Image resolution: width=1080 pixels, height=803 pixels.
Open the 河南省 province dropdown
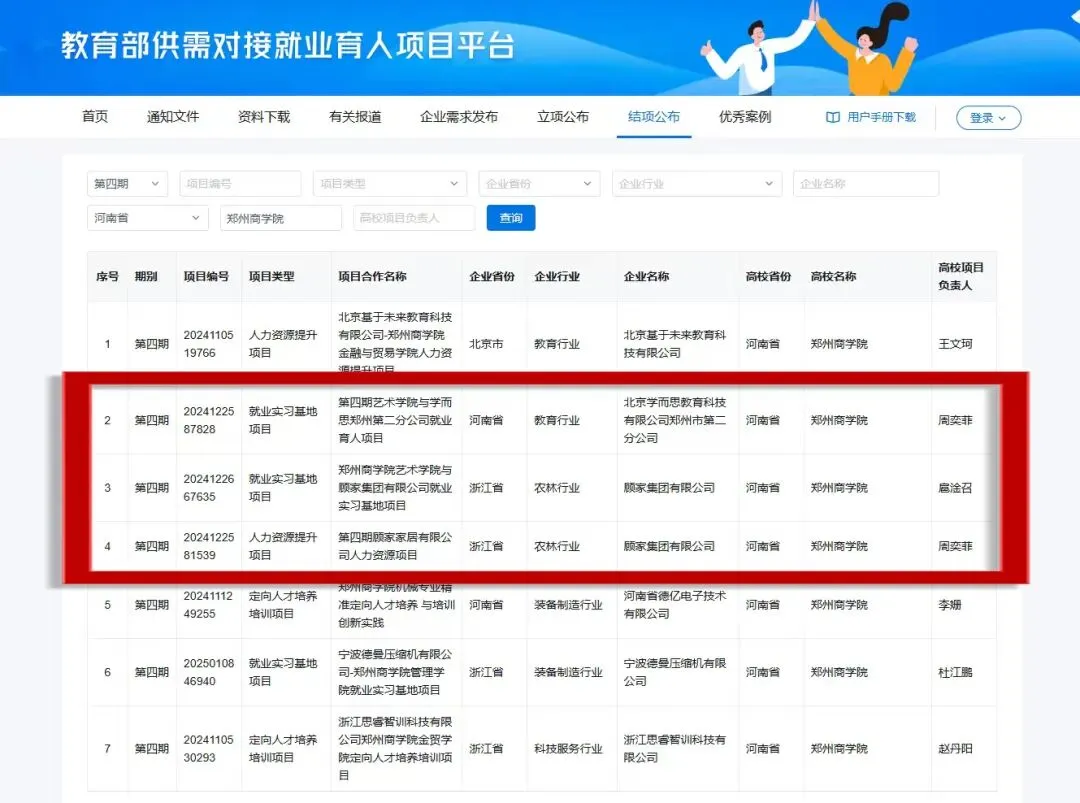pyautogui.click(x=147, y=218)
